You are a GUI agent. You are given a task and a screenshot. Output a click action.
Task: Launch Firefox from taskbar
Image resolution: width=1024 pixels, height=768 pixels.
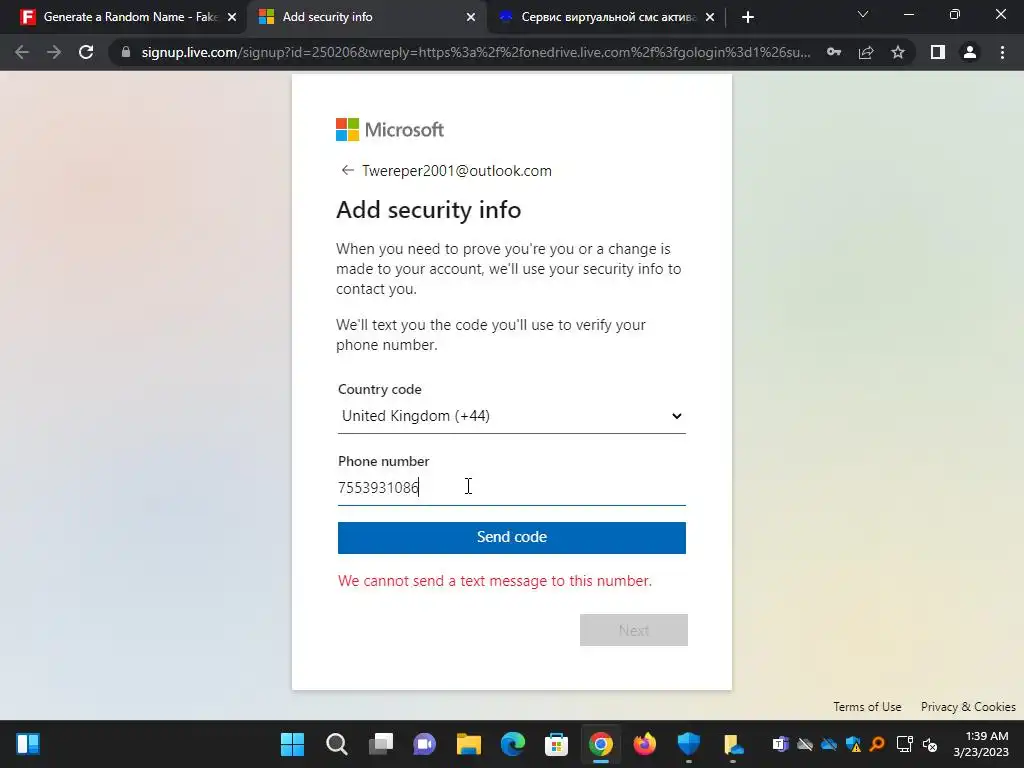[645, 744]
